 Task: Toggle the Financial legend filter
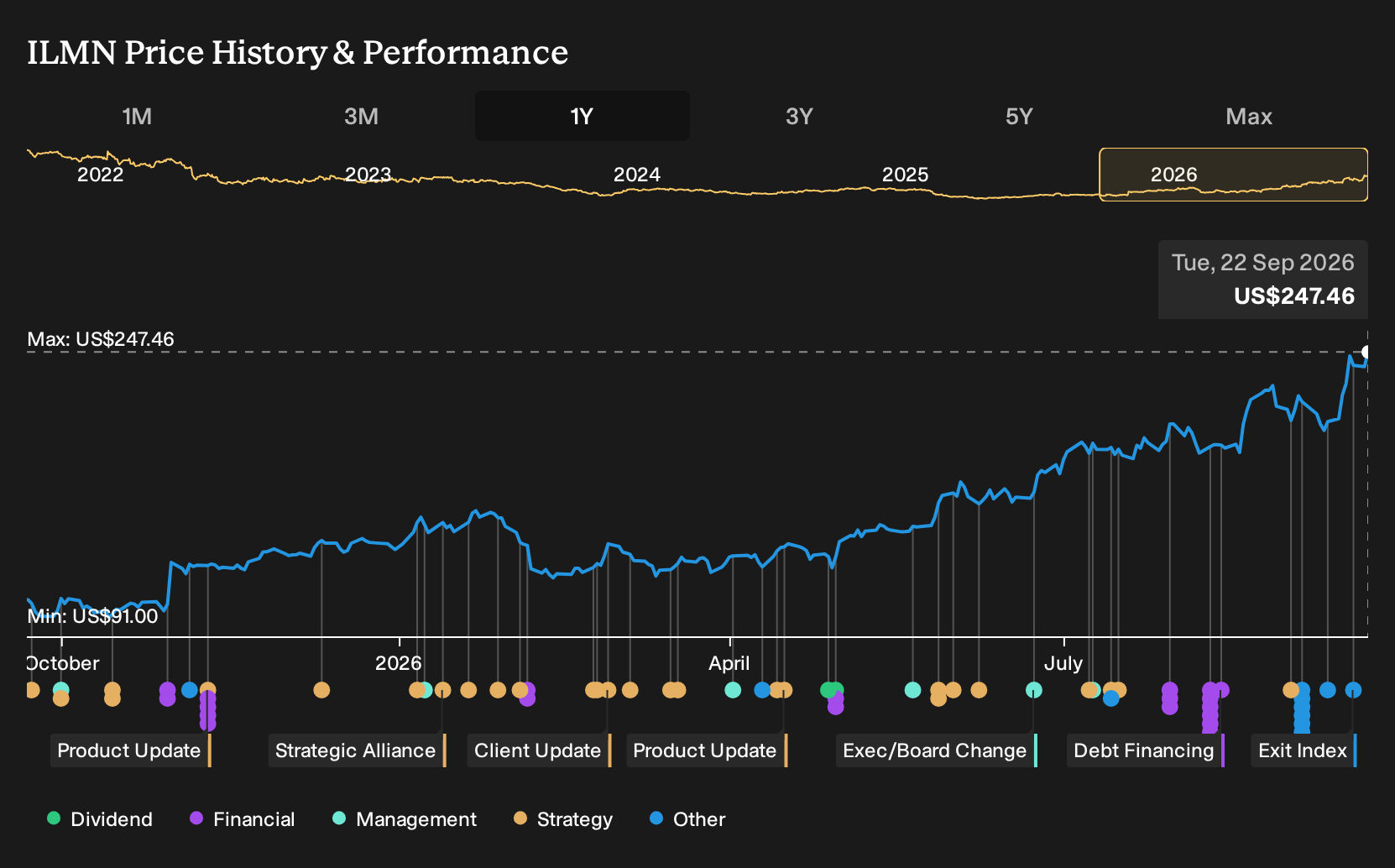click(243, 819)
